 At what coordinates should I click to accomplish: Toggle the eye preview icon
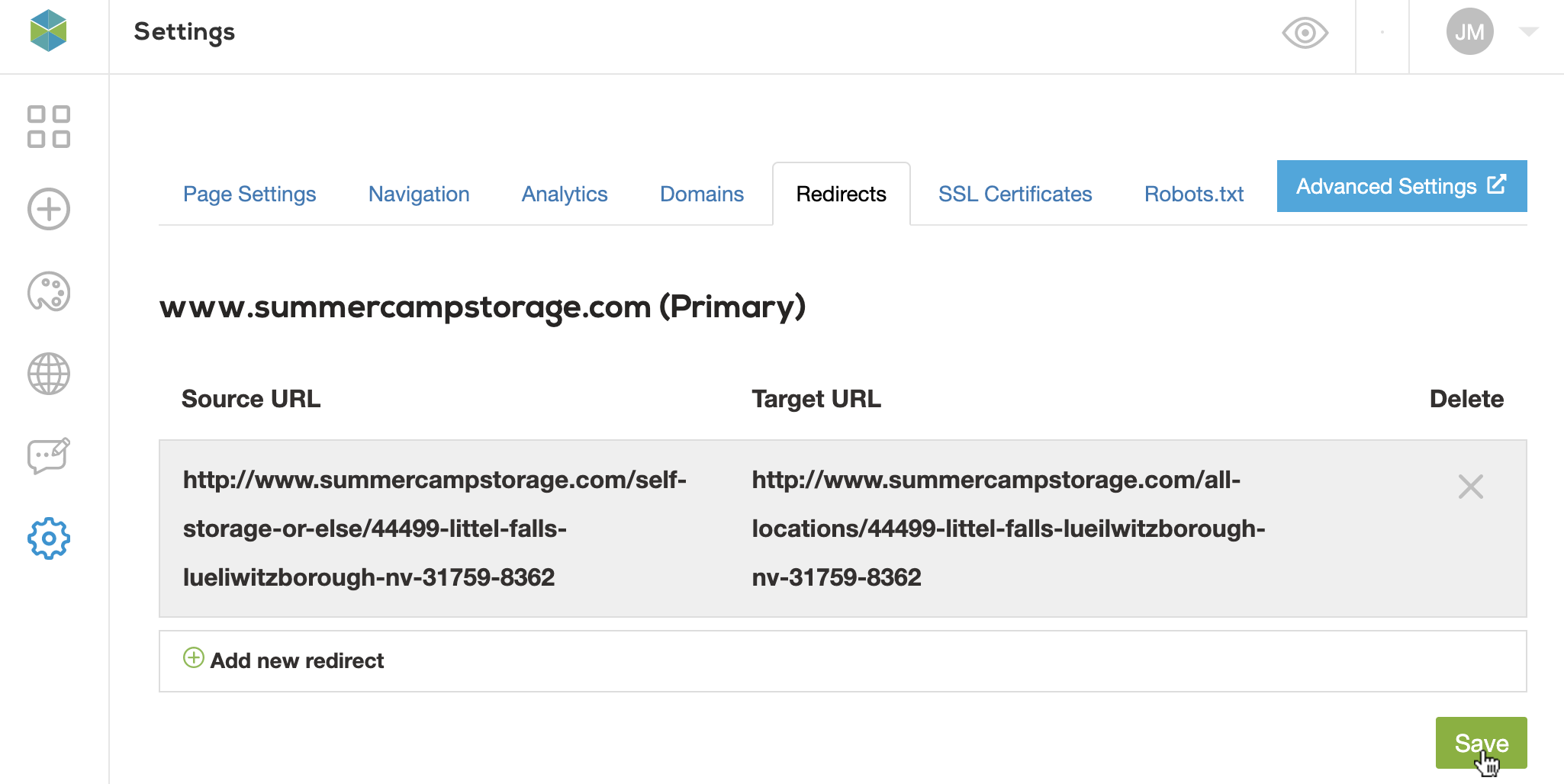point(1305,33)
